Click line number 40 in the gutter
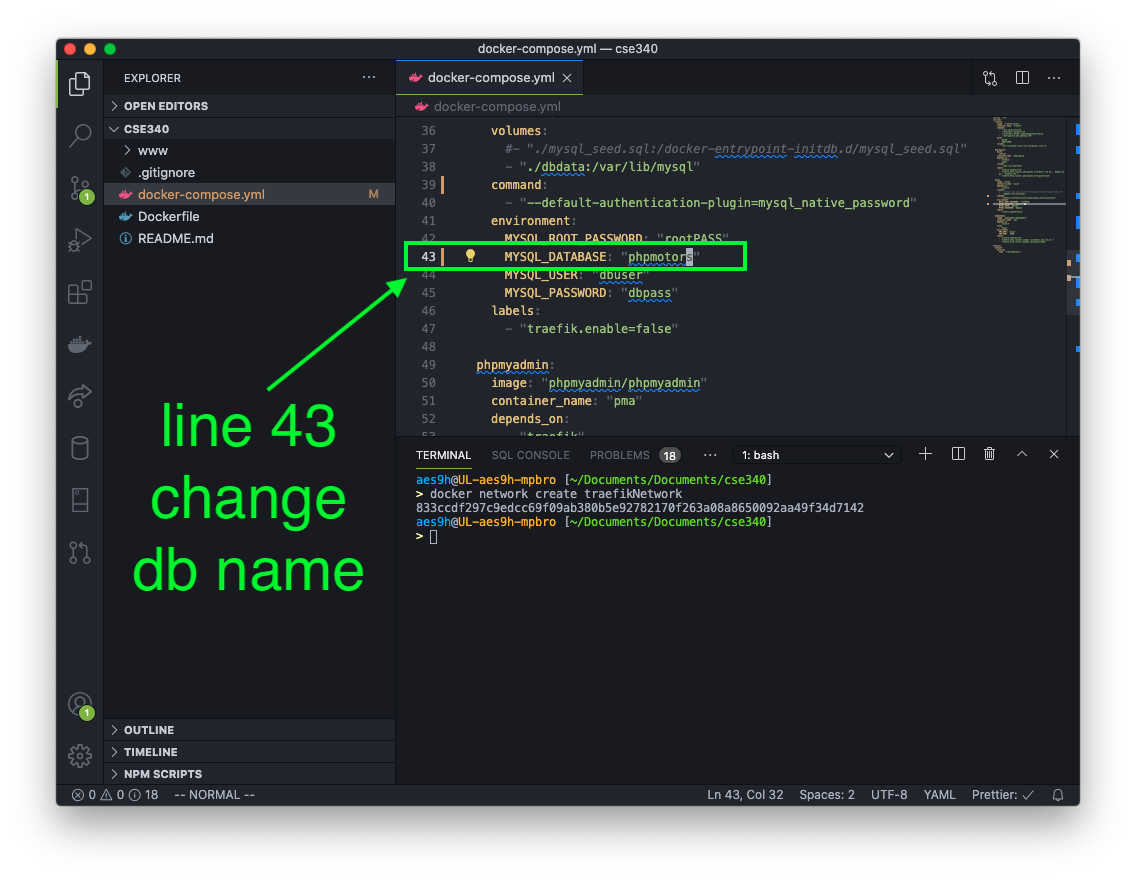This screenshot has width=1136, height=880. tap(428, 203)
